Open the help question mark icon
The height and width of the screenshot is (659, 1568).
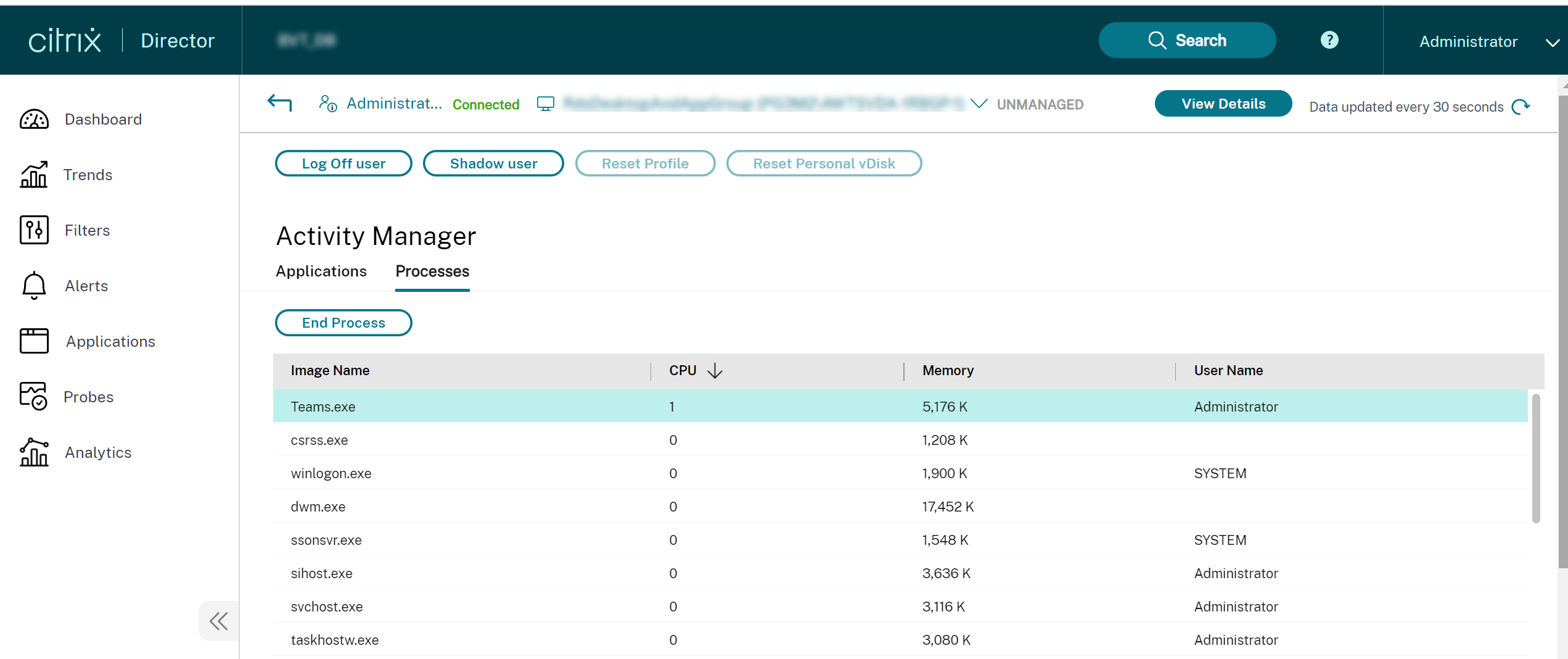coord(1329,40)
